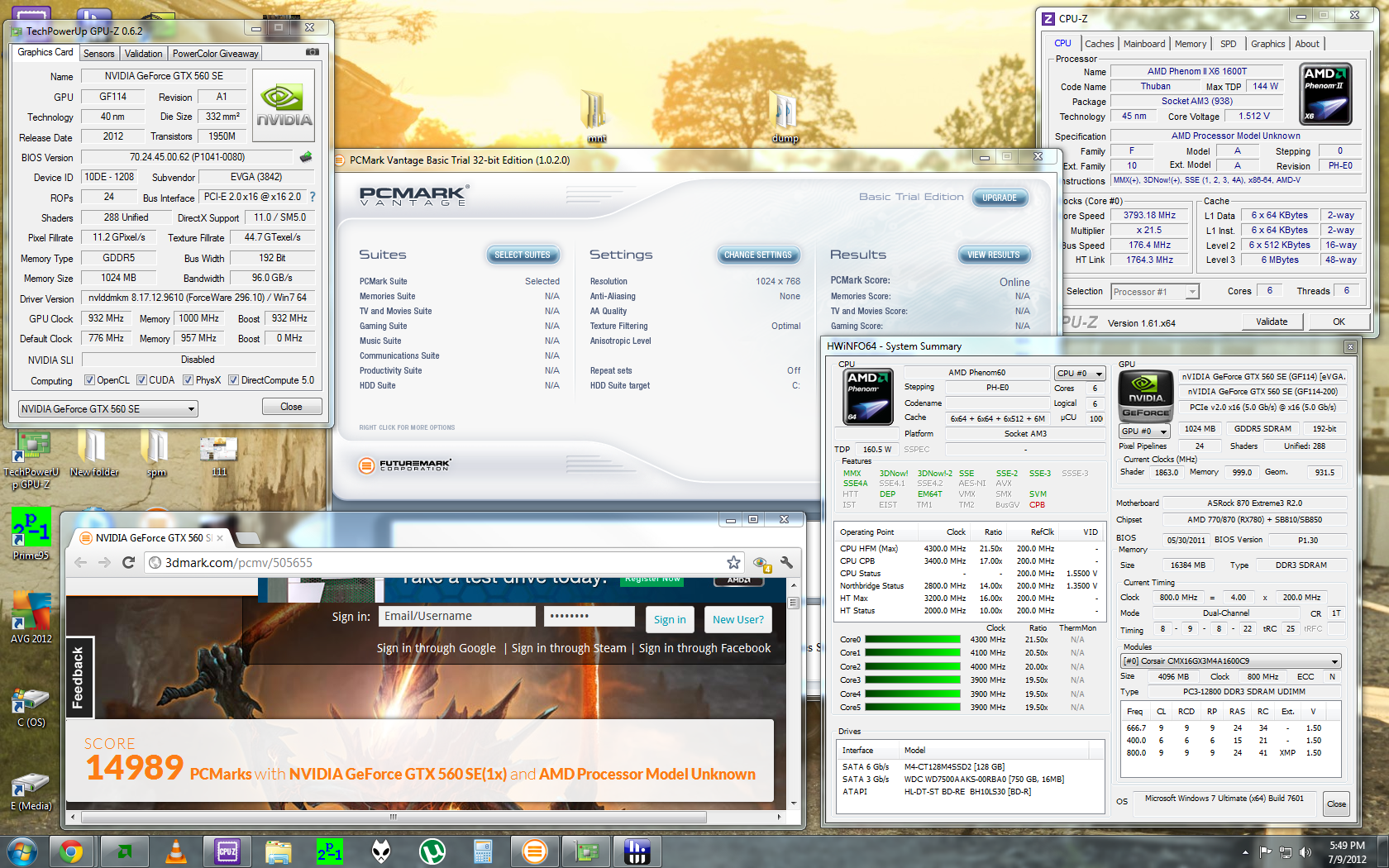Open the About tab in CPU-Z
The width and height of the screenshot is (1389, 868).
[x=1307, y=44]
